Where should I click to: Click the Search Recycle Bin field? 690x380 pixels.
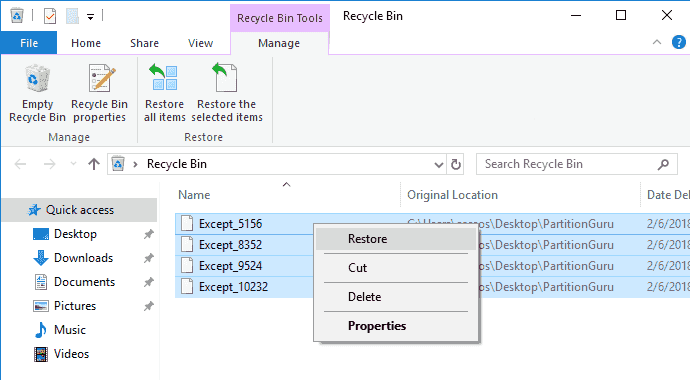[x=576, y=164]
